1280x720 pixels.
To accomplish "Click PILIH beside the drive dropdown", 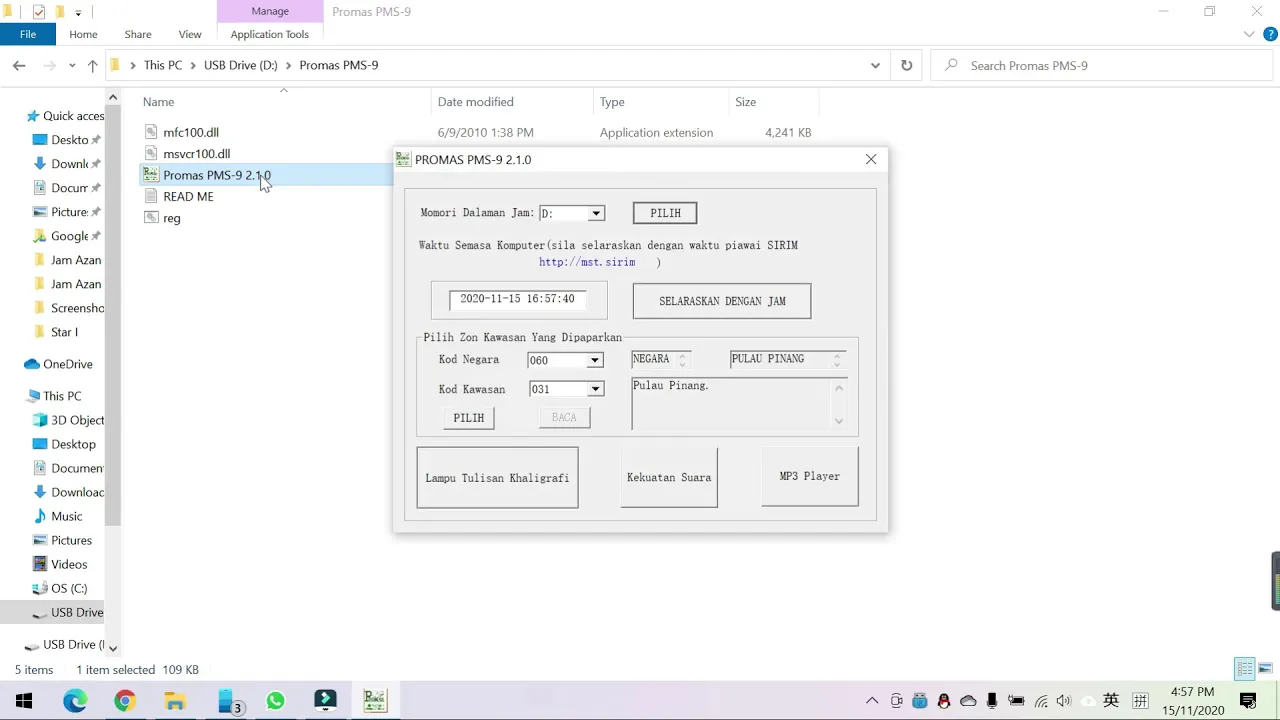I will pos(665,213).
